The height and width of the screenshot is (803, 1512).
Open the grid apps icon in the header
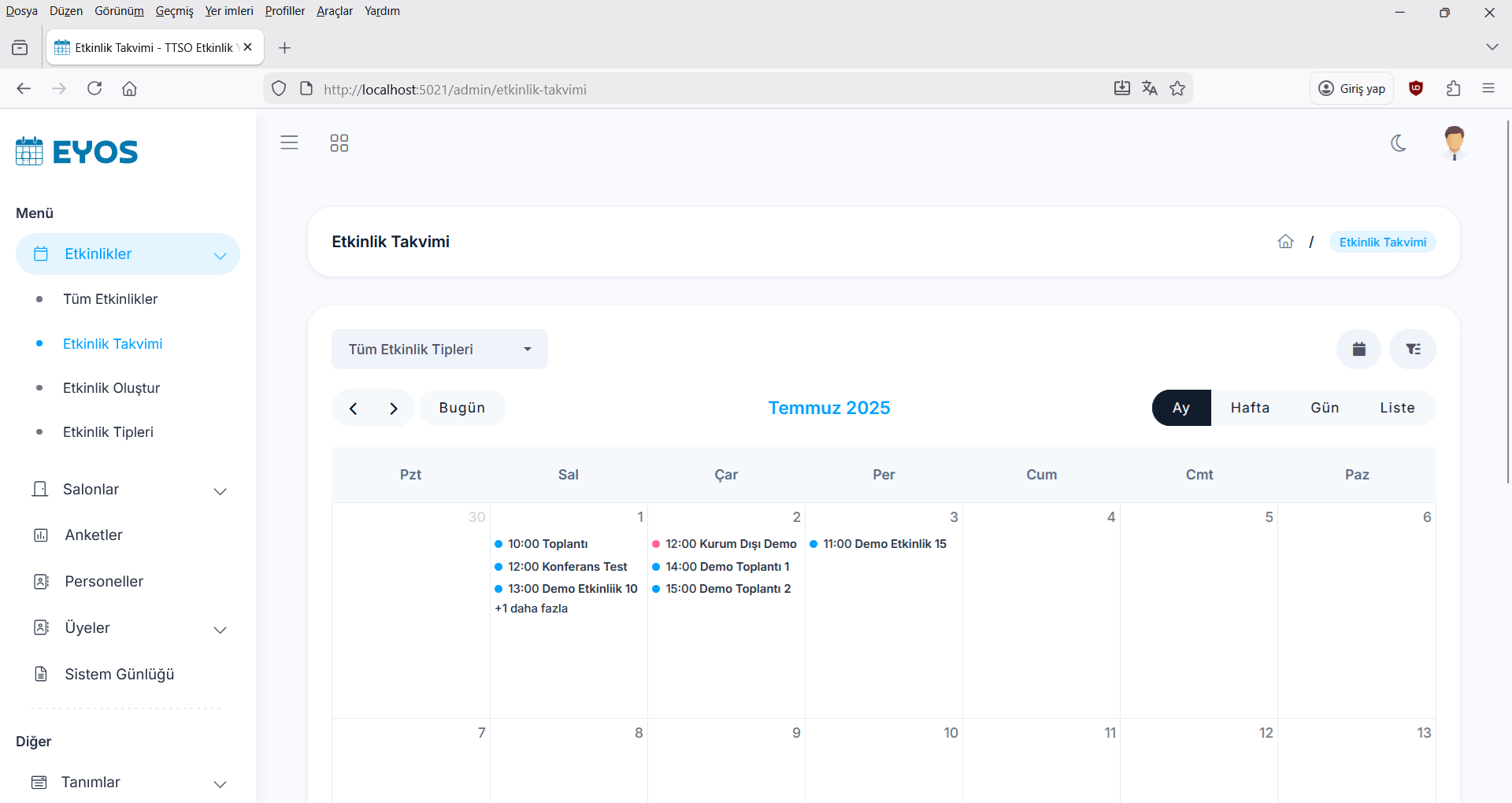coord(339,142)
